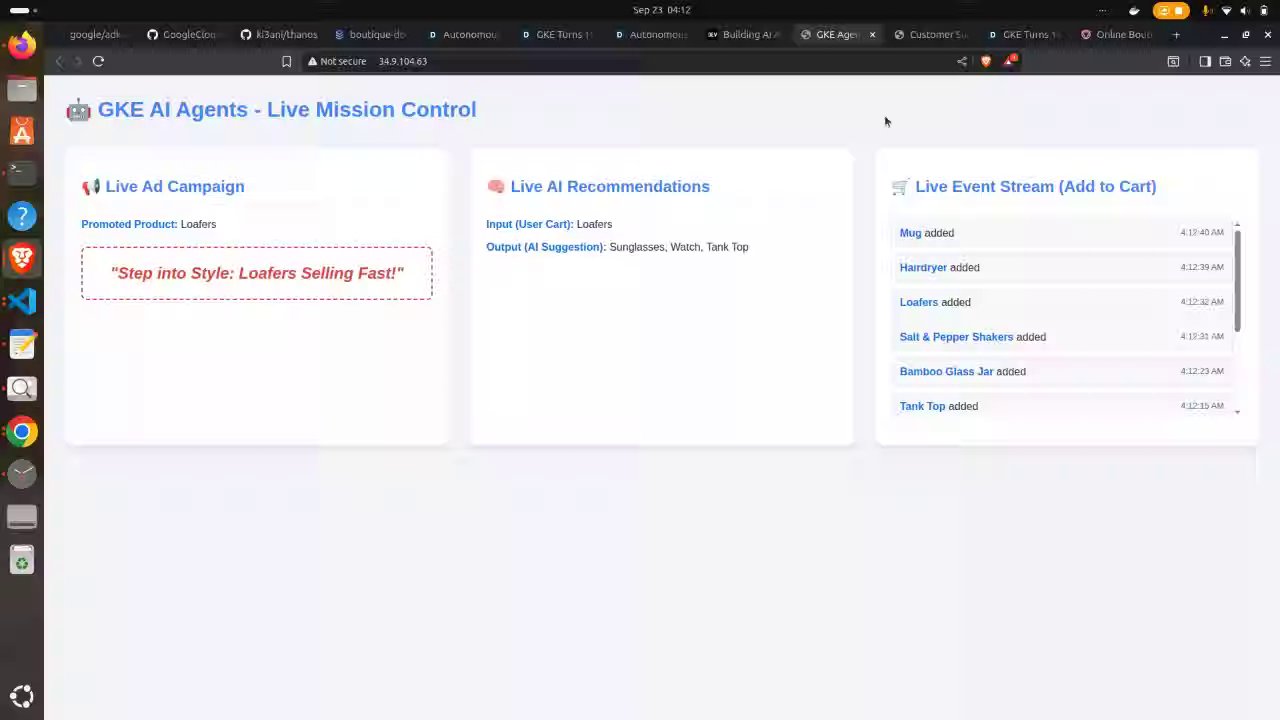Open Clocks app from dock
This screenshot has width=1280, height=720.
(22, 474)
